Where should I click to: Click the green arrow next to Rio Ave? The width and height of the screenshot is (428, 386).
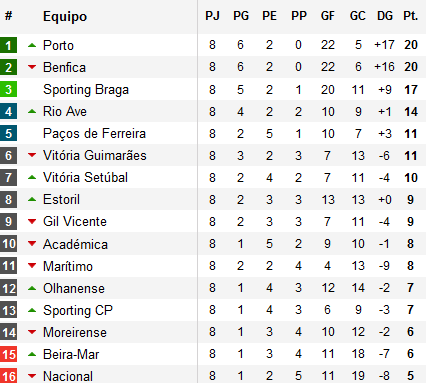[32, 111]
